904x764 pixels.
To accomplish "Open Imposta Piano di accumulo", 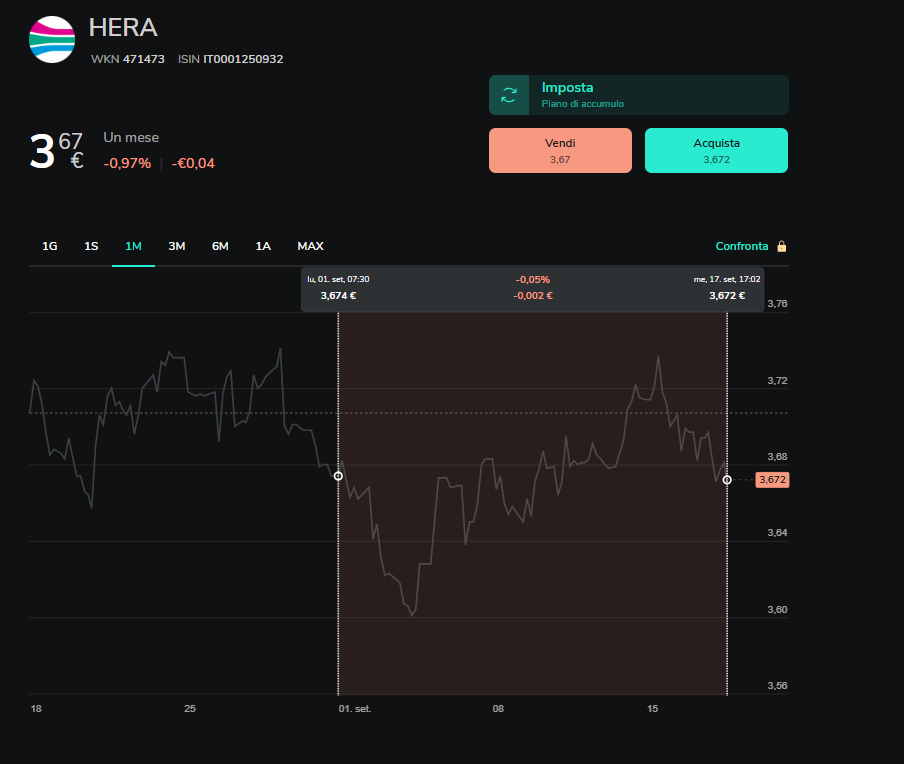I will [x=639, y=95].
